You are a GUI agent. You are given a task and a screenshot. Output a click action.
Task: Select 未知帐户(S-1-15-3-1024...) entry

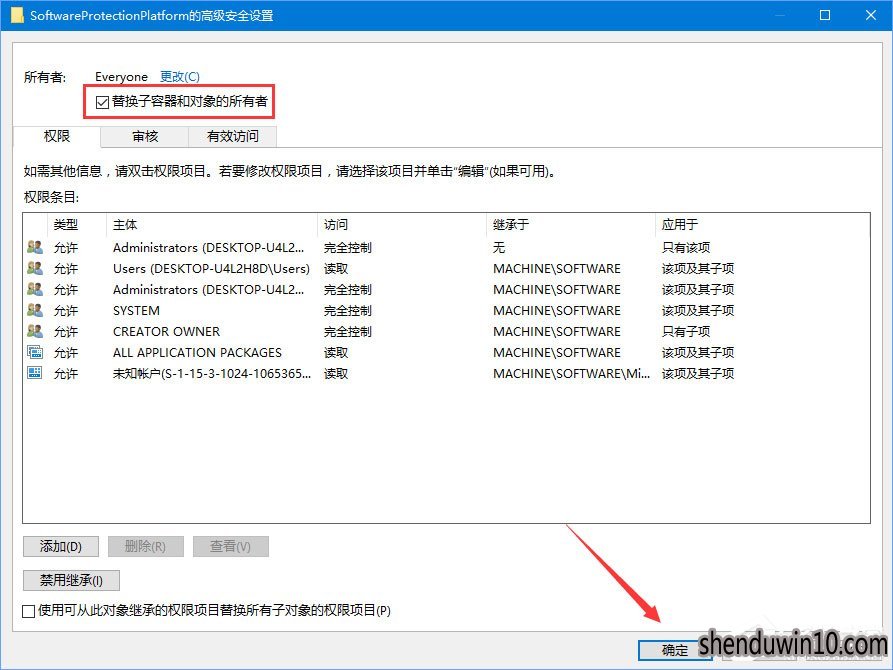[x=212, y=374]
